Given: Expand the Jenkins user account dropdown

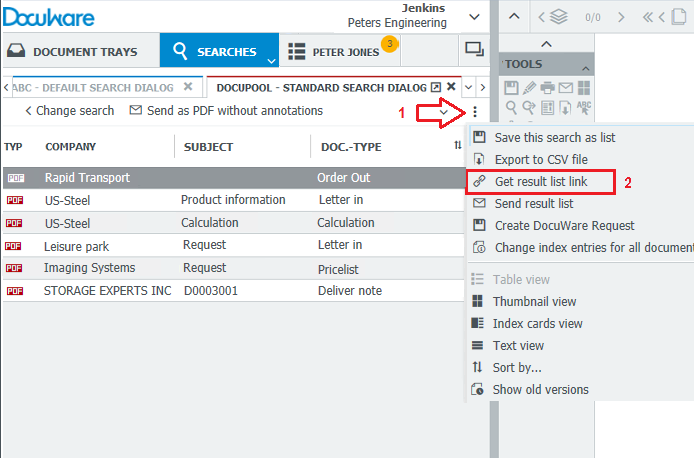Looking at the screenshot, I should [x=472, y=14].
